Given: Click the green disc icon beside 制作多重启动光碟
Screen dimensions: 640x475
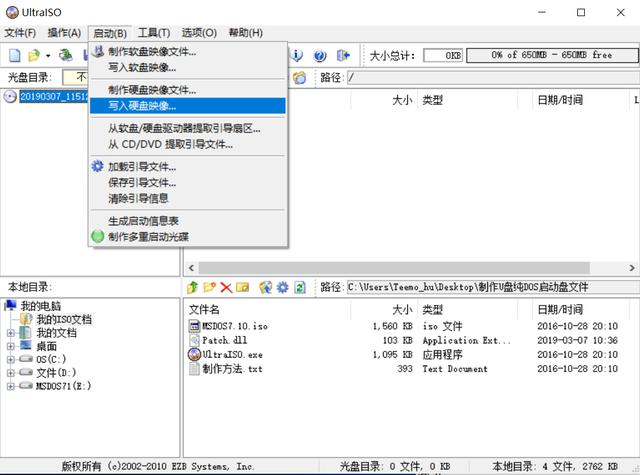Looking at the screenshot, I should pos(98,236).
